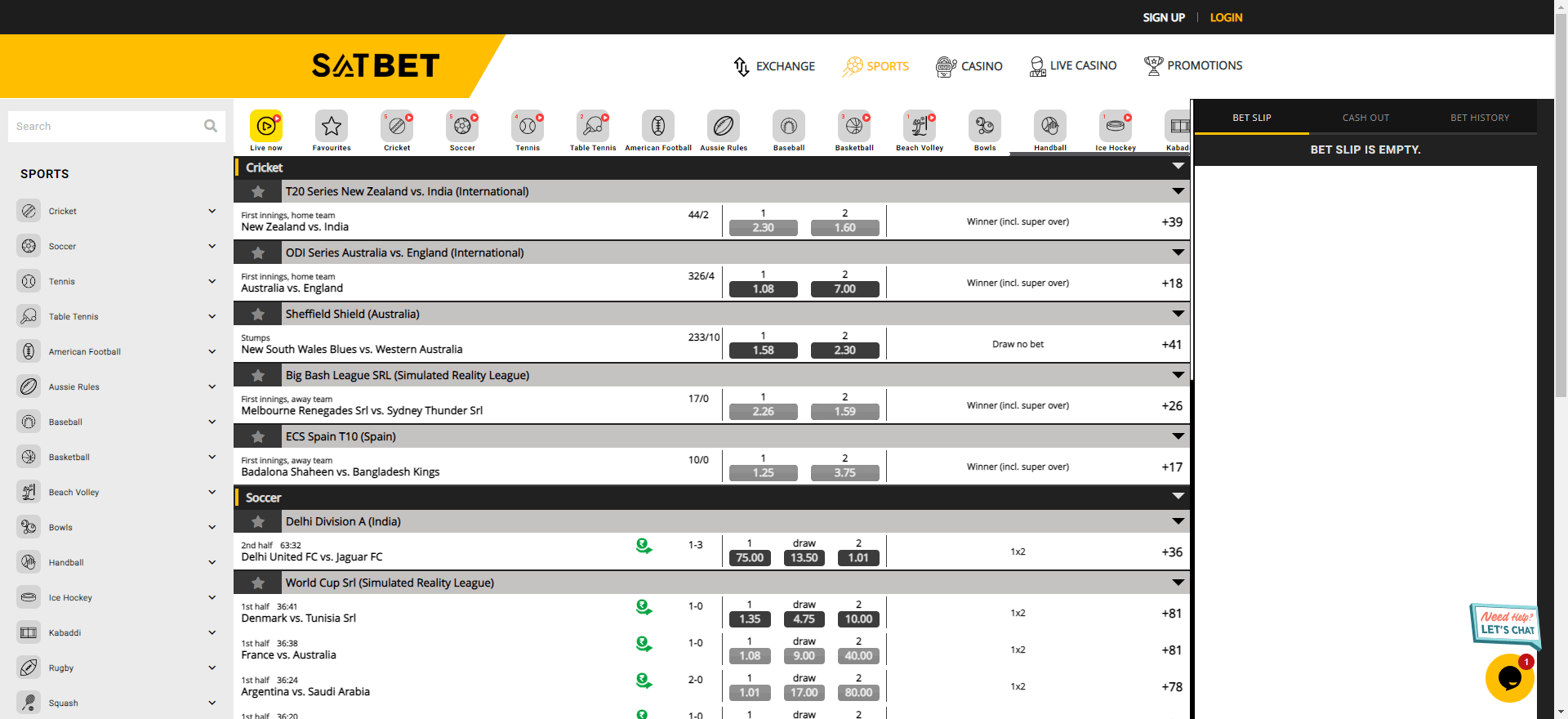Switch to the Cash Out tab
This screenshot has width=1568, height=719.
click(x=1365, y=118)
